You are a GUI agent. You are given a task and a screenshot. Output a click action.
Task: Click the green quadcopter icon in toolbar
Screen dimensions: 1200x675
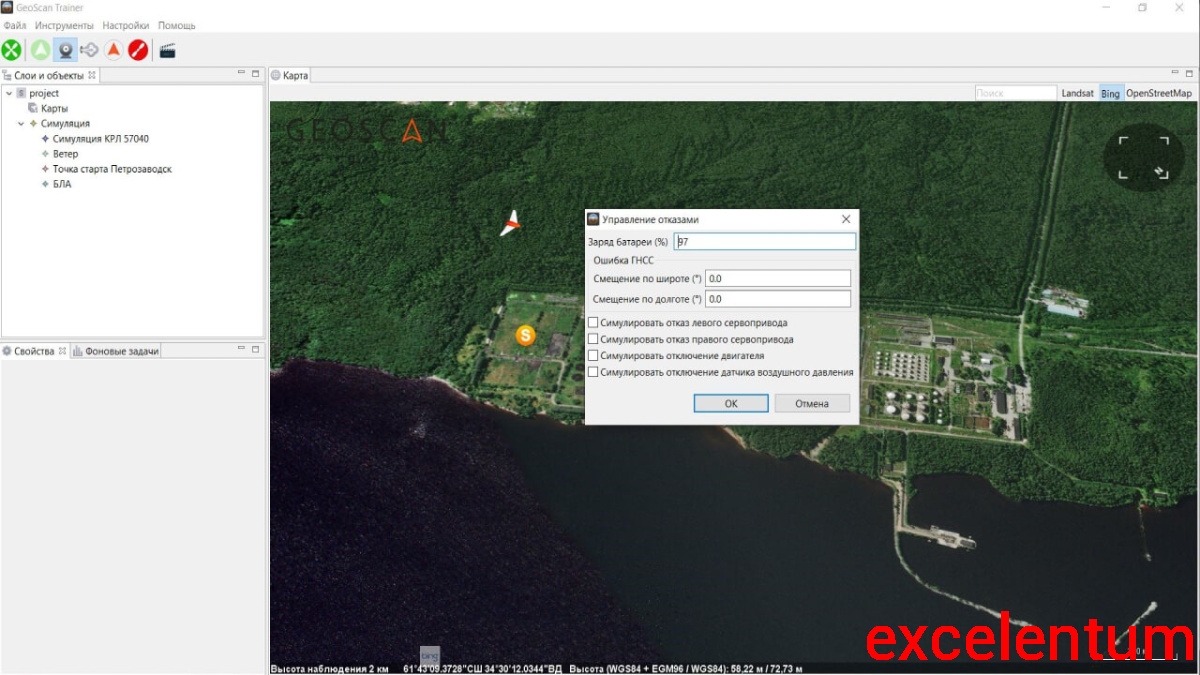(11, 50)
